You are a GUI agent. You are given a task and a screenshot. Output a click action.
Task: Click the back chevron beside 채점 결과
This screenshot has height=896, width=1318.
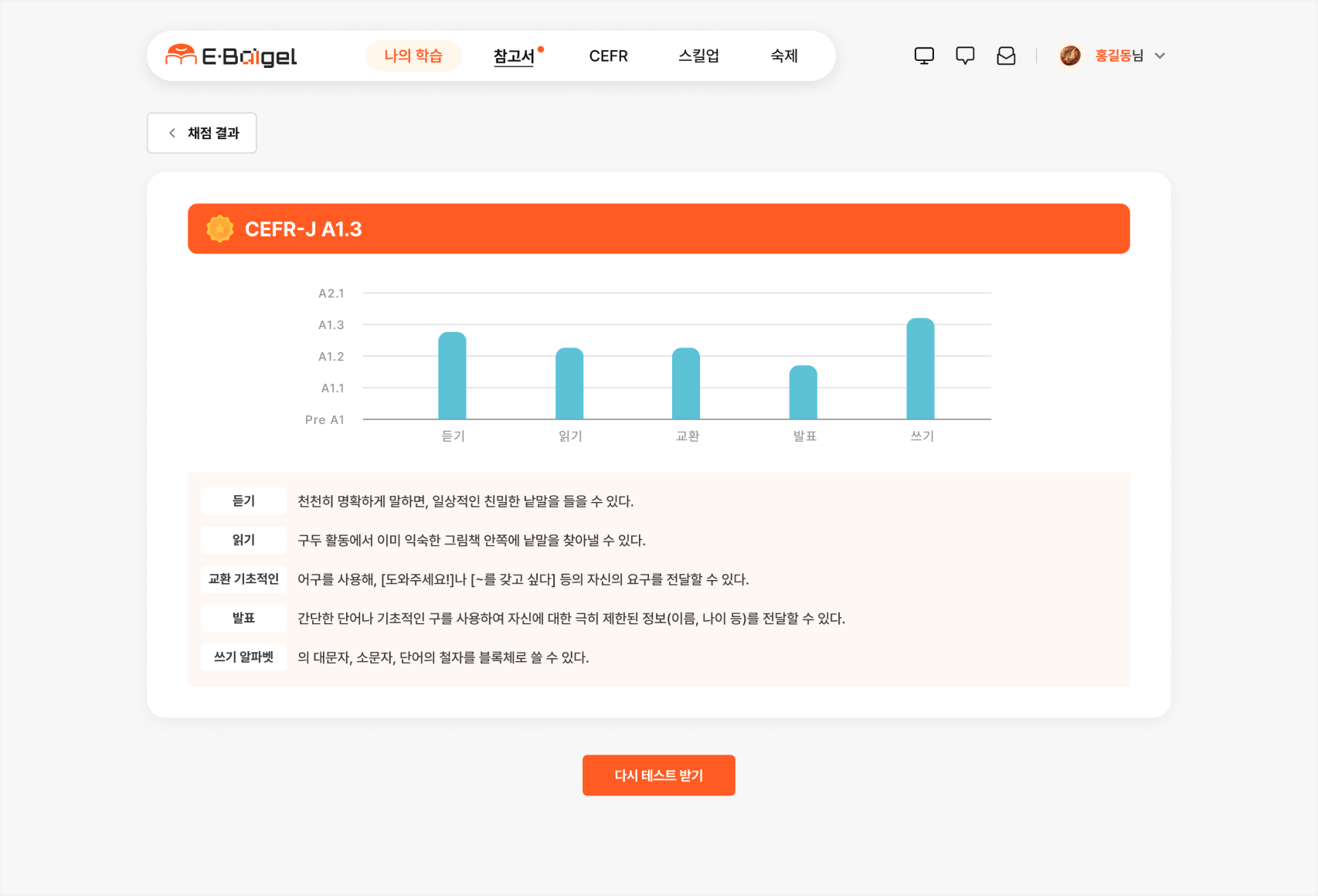point(172,132)
